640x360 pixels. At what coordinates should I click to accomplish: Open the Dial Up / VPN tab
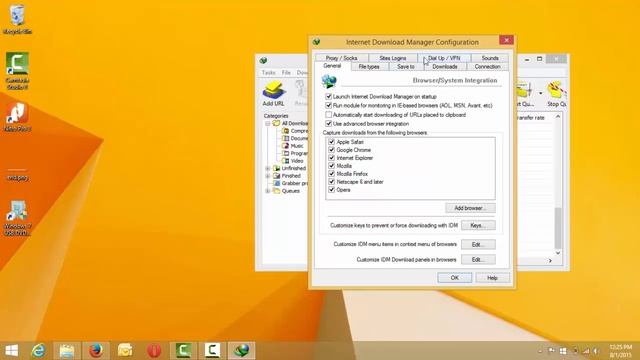[444, 58]
